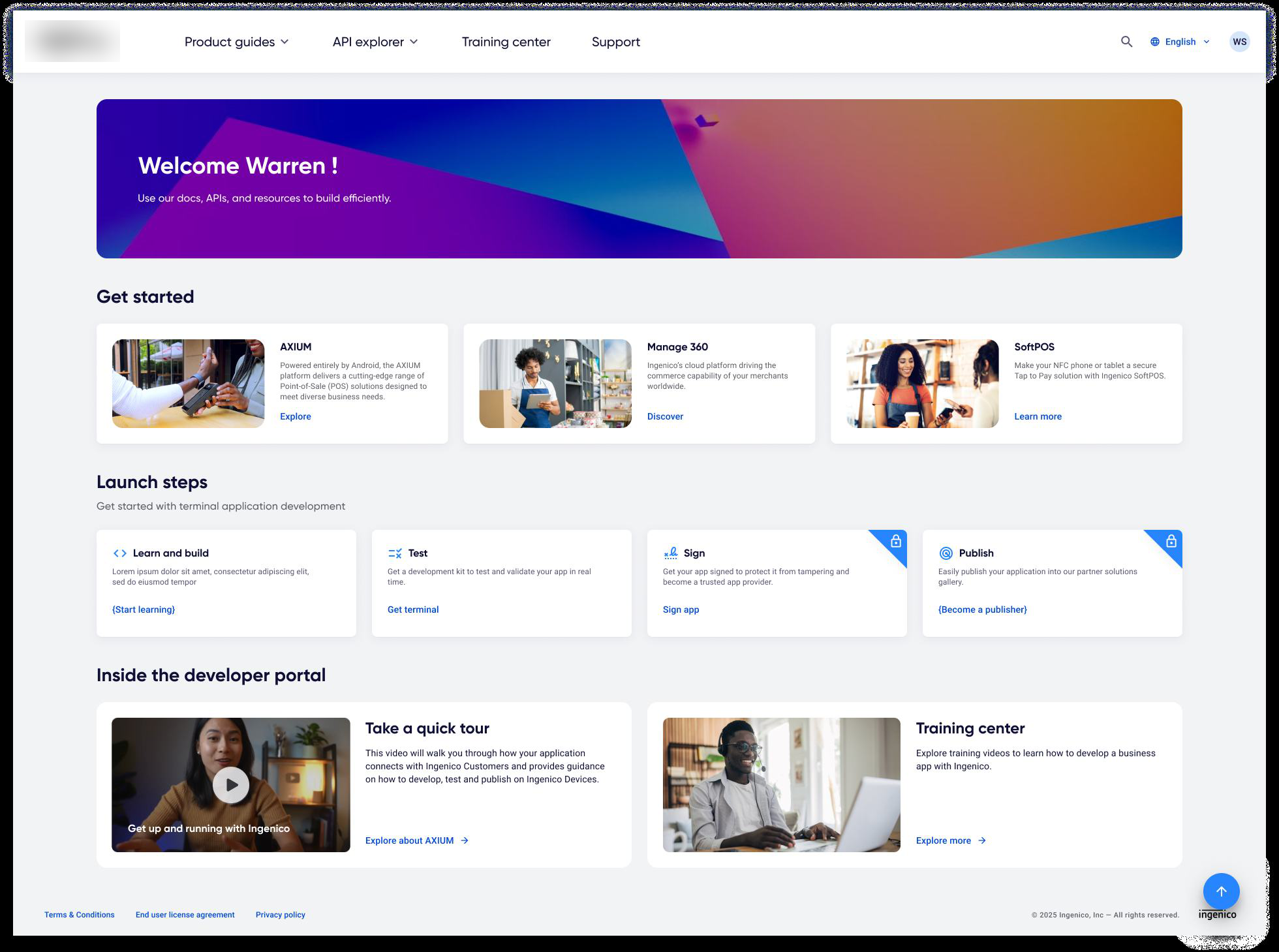Click the back-to-top arrow button
Image resolution: width=1279 pixels, height=952 pixels.
(1221, 891)
